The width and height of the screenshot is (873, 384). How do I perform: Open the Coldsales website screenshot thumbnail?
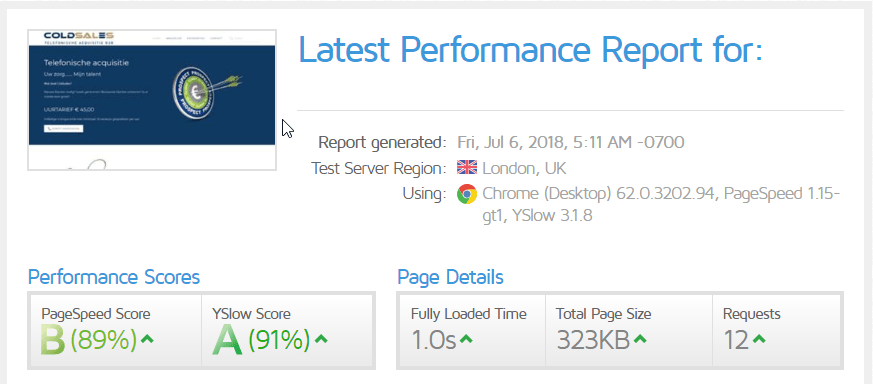pyautogui.click(x=152, y=100)
